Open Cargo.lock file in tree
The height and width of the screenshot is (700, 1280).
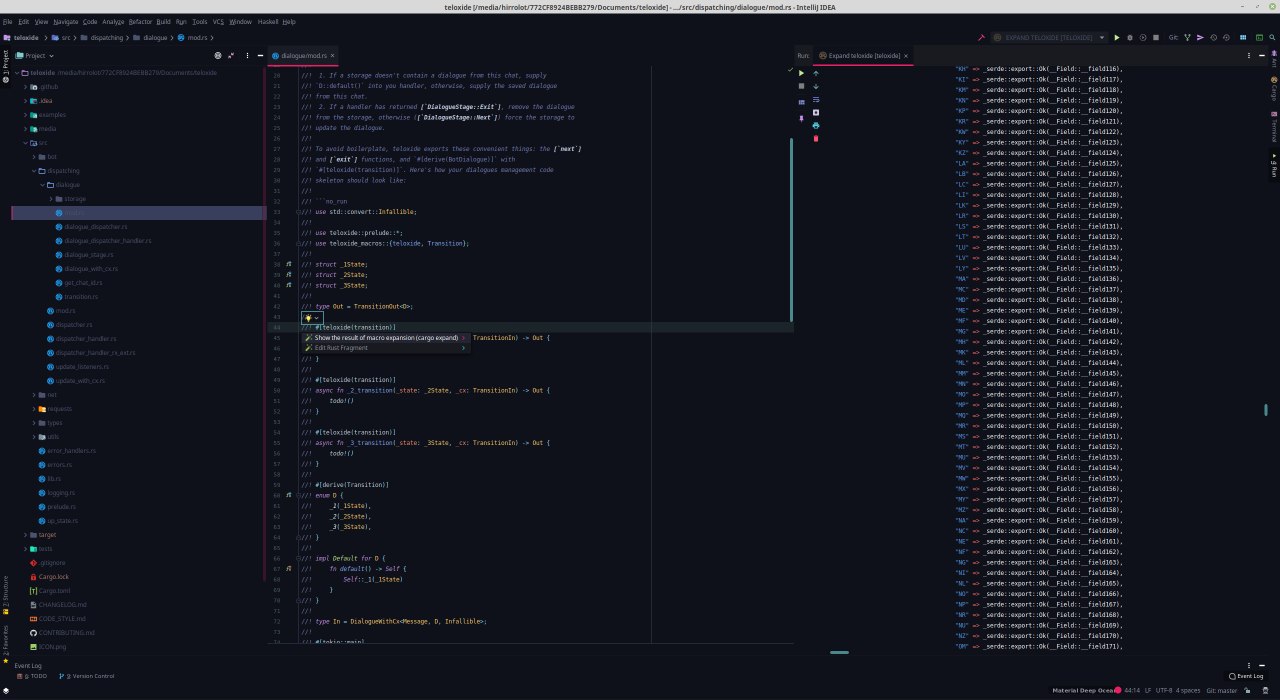pos(54,577)
